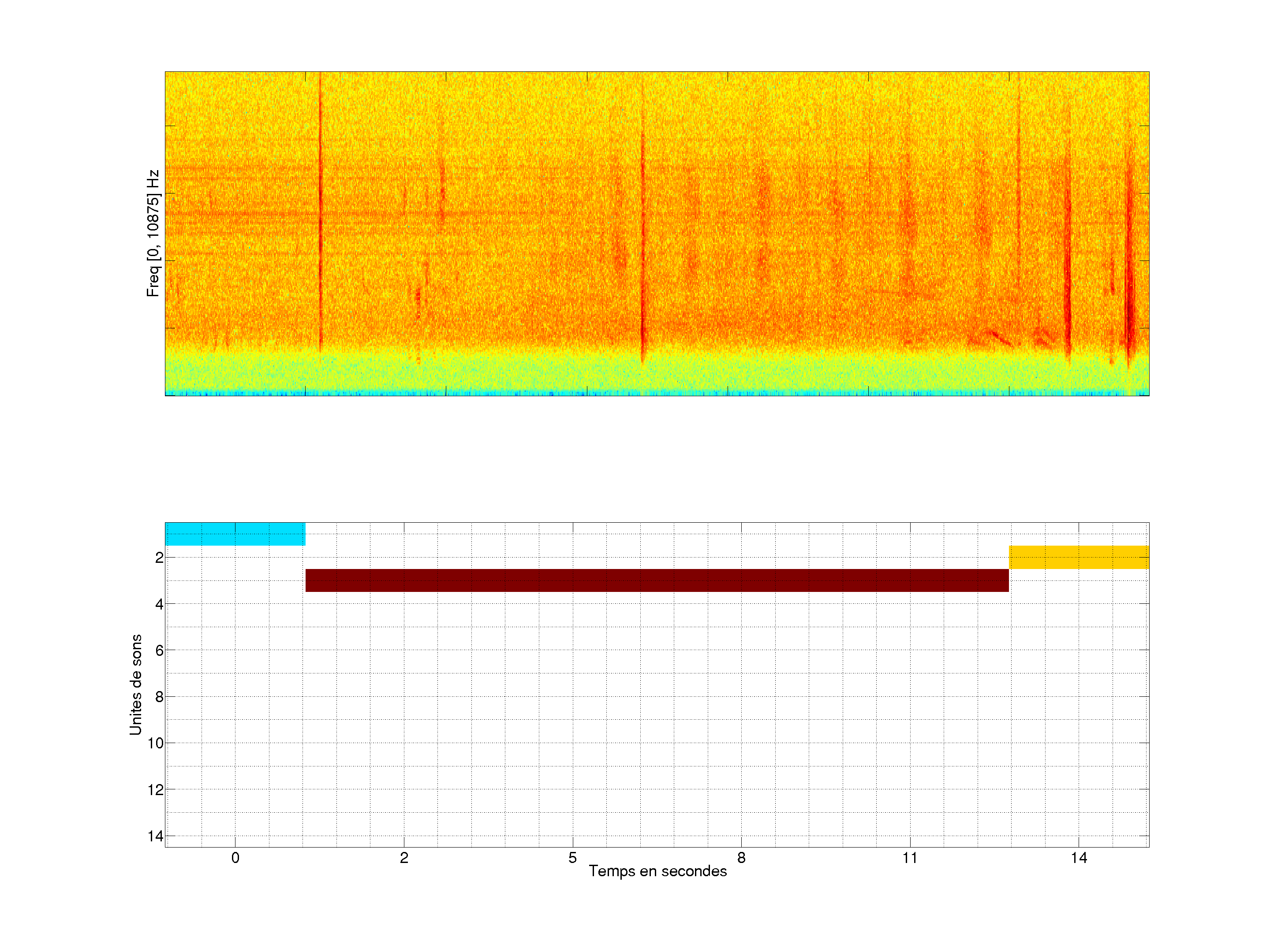Click the 'Unites de sons' axis label
1270x952 pixels.
(135, 684)
